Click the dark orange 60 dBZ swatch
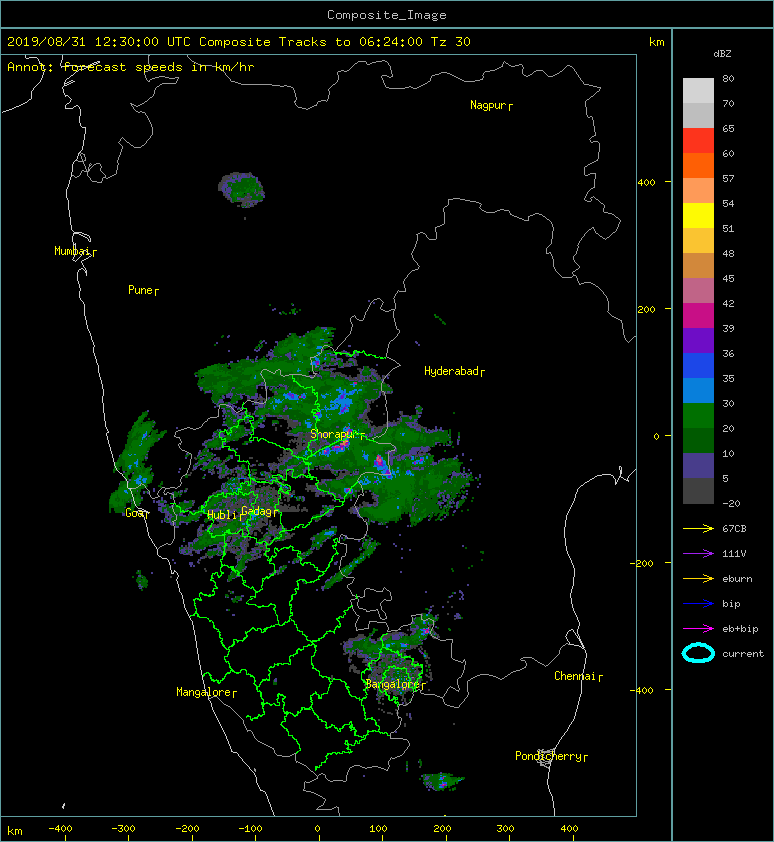Screen dimensions: 774x842 point(698,165)
